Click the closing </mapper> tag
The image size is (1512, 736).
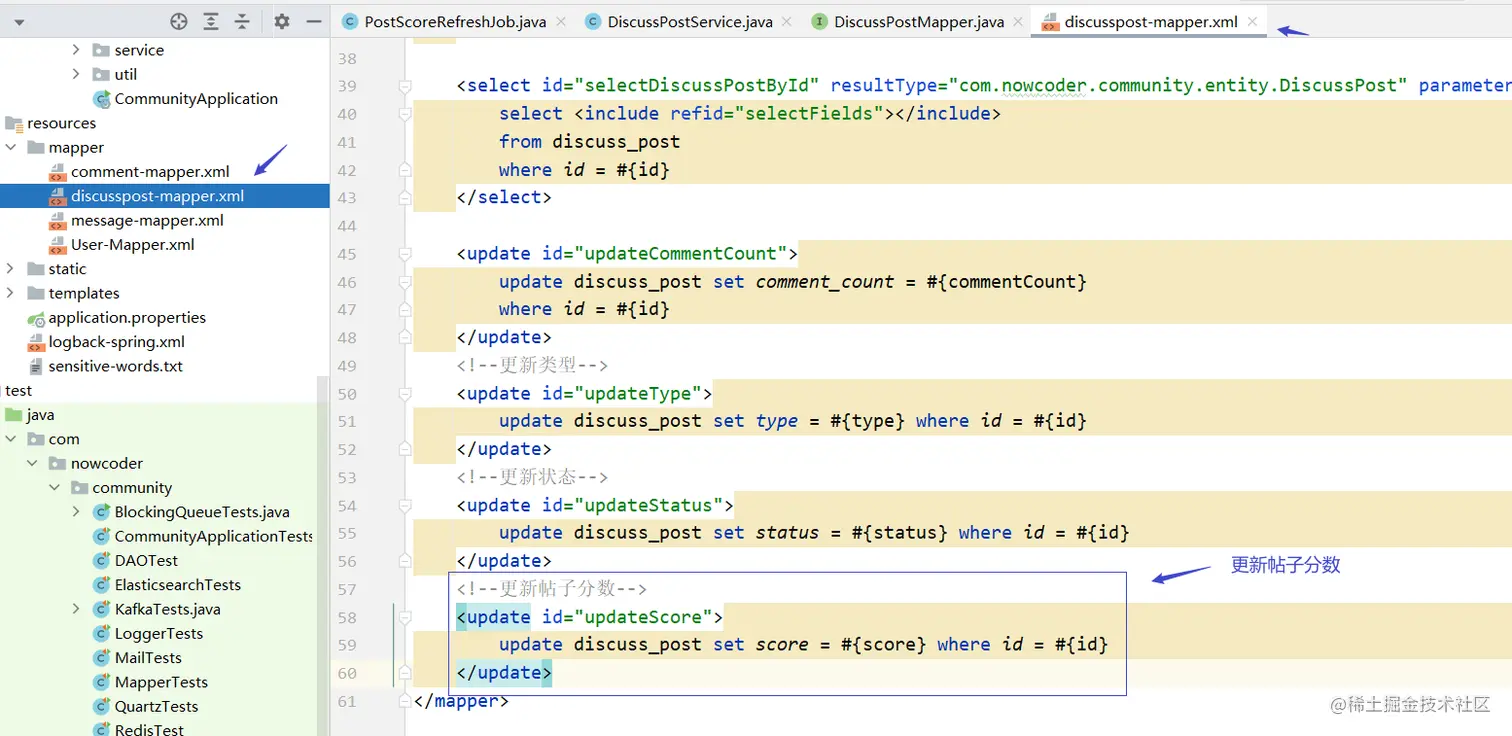point(461,701)
